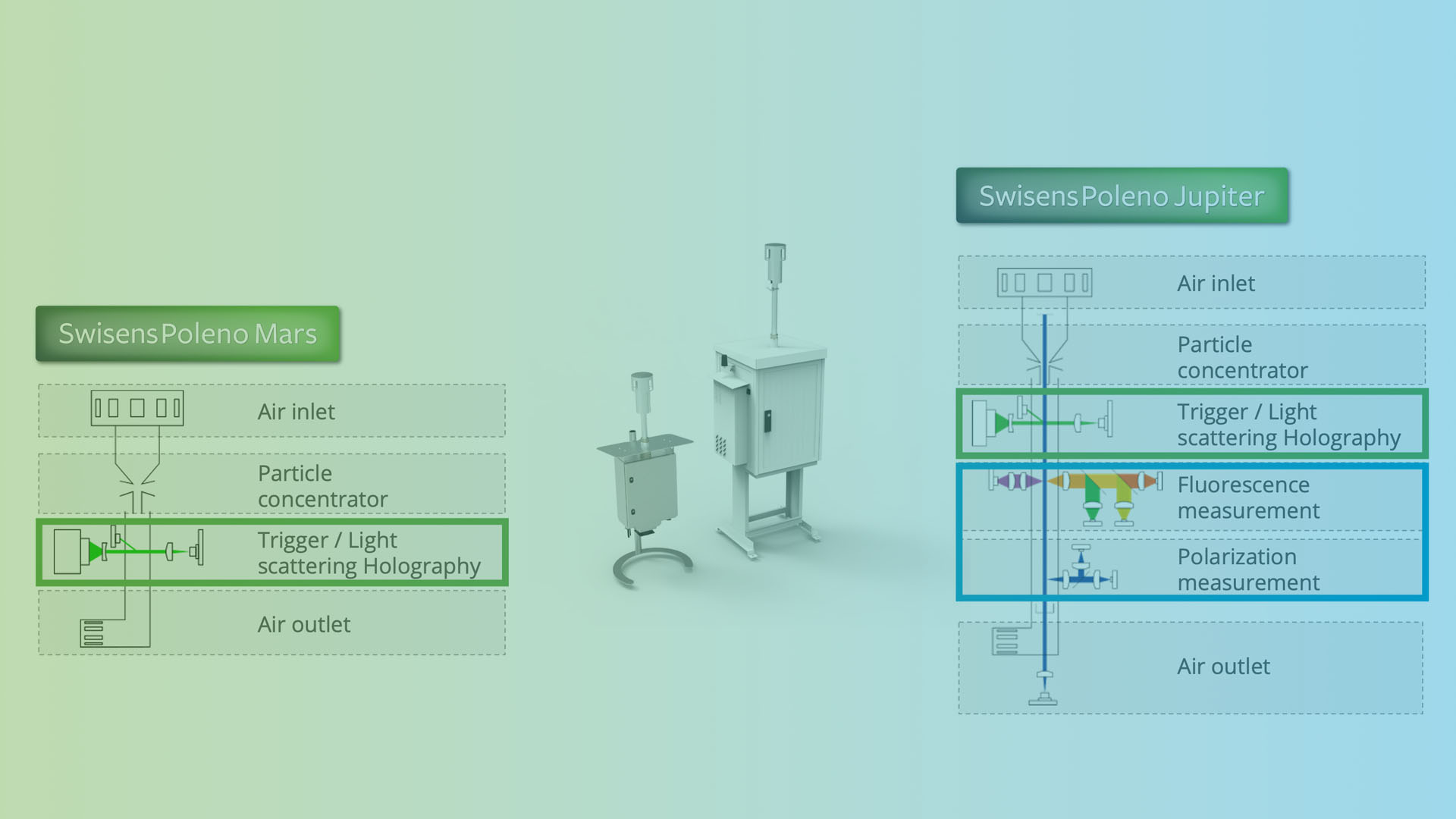Toggle the Trigger Light scattering Holography section Mars
This screenshot has width=1456, height=819.
[x=274, y=553]
